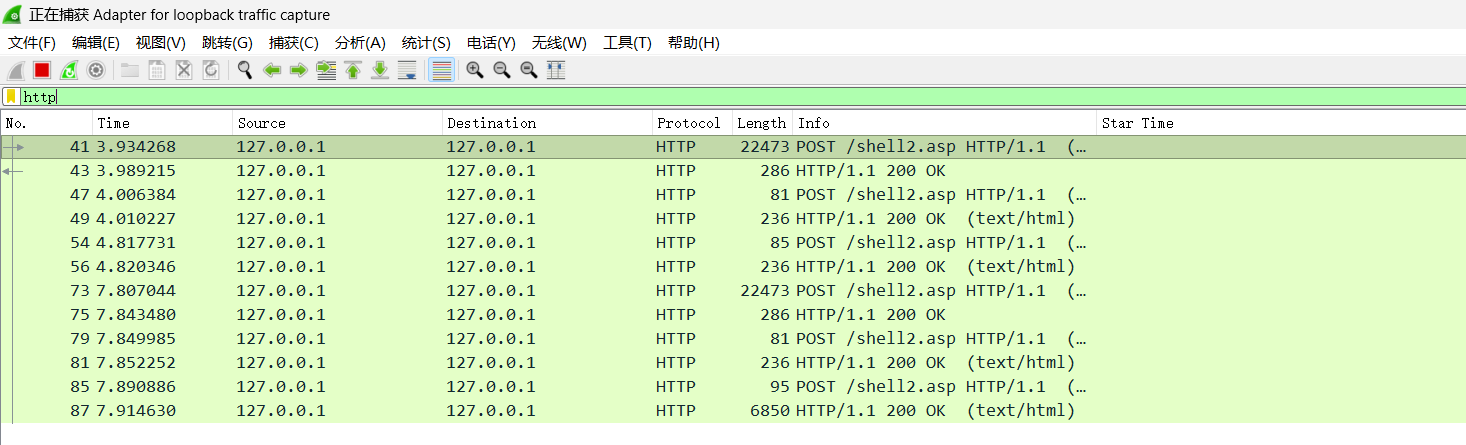Viewport: 1466px width, 445px height.
Task: Go back to previous packet arrow
Action: click(x=271, y=70)
